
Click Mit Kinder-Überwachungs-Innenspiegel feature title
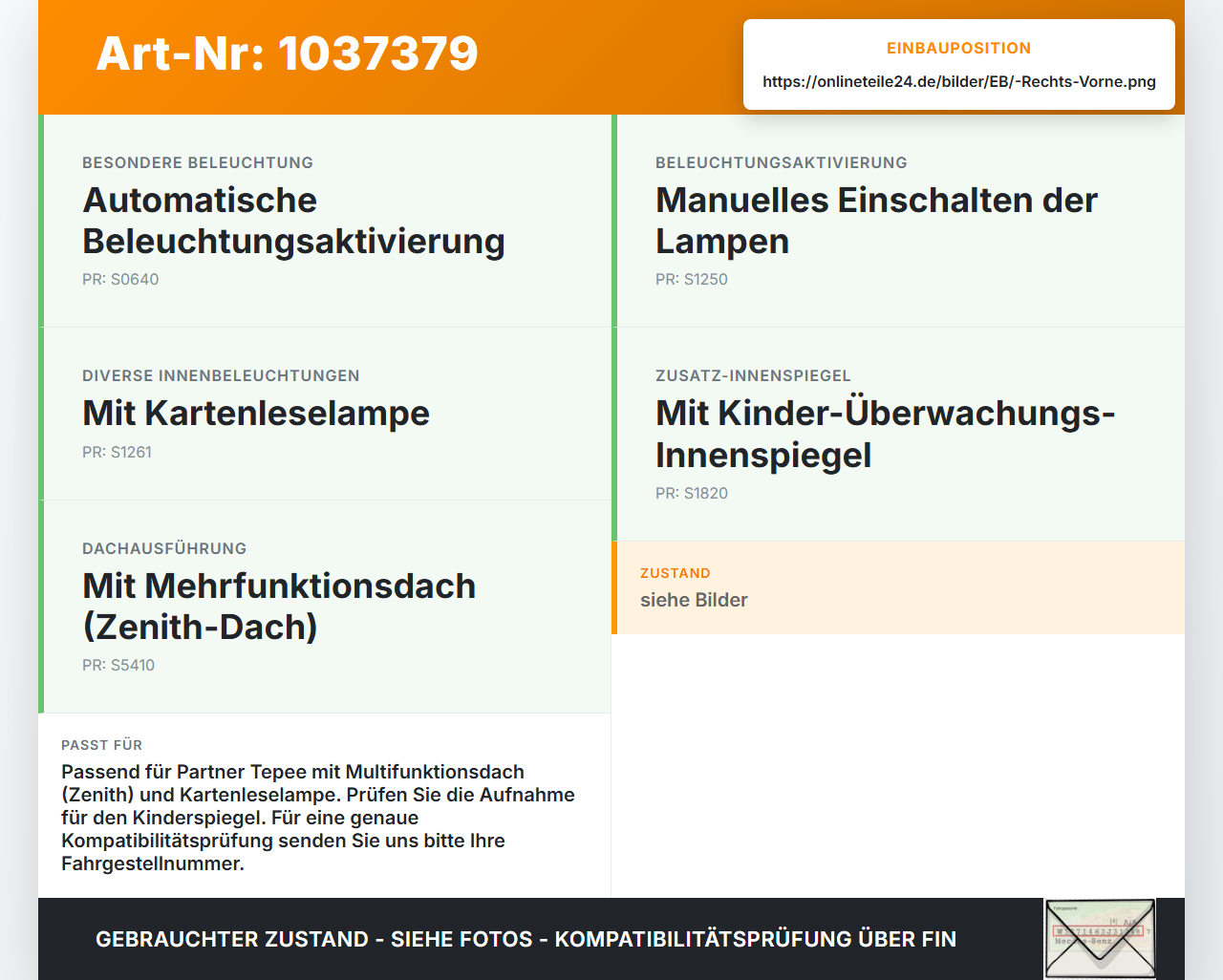tap(886, 435)
